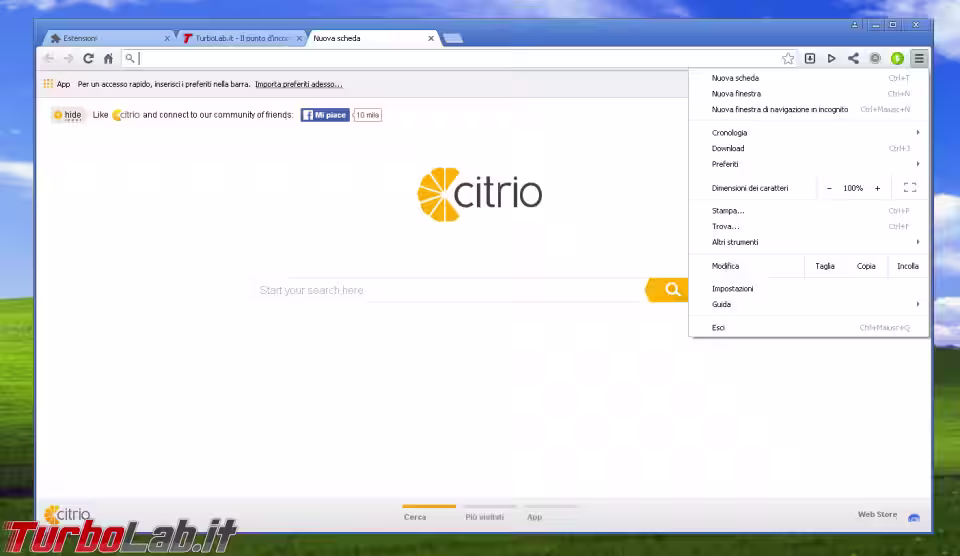Select the Cerca tab at the bottom

pyautogui.click(x=414, y=517)
